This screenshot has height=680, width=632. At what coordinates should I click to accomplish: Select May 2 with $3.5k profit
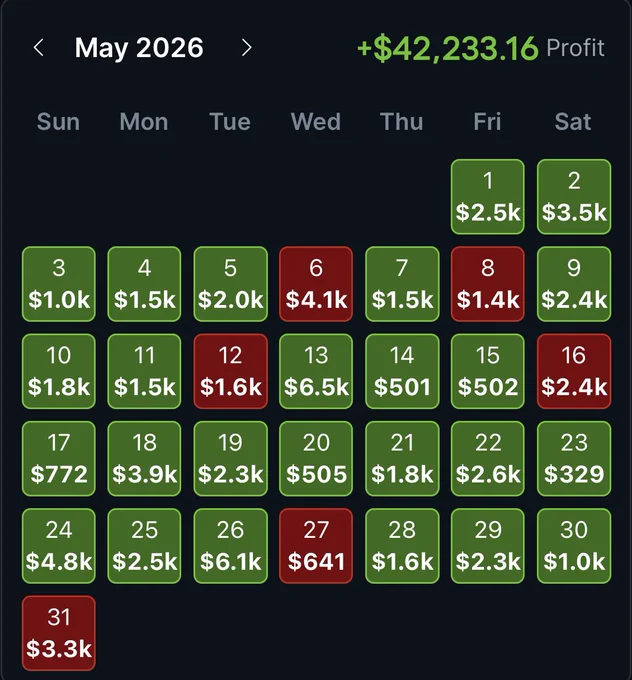tap(574, 197)
